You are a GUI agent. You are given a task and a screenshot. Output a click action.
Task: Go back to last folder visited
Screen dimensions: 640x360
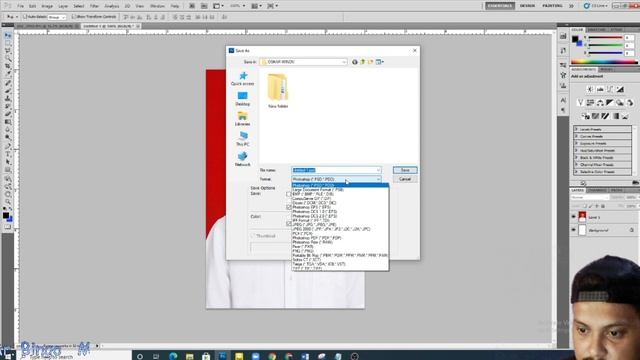(355, 62)
